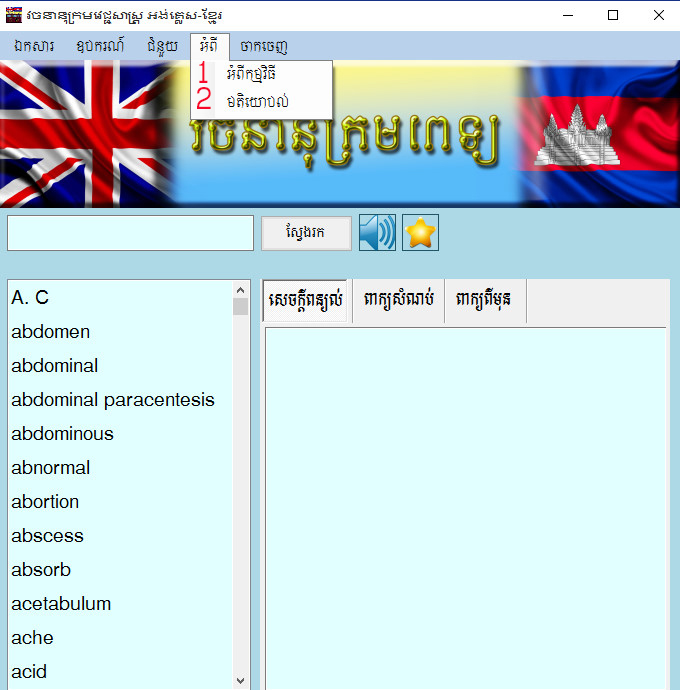Select 'abscess' in word list
The width and height of the screenshot is (680, 690).
point(120,536)
